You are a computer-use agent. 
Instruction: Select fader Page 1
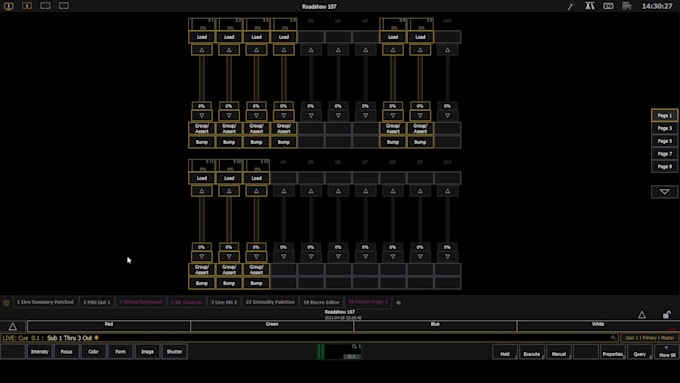[664, 115]
